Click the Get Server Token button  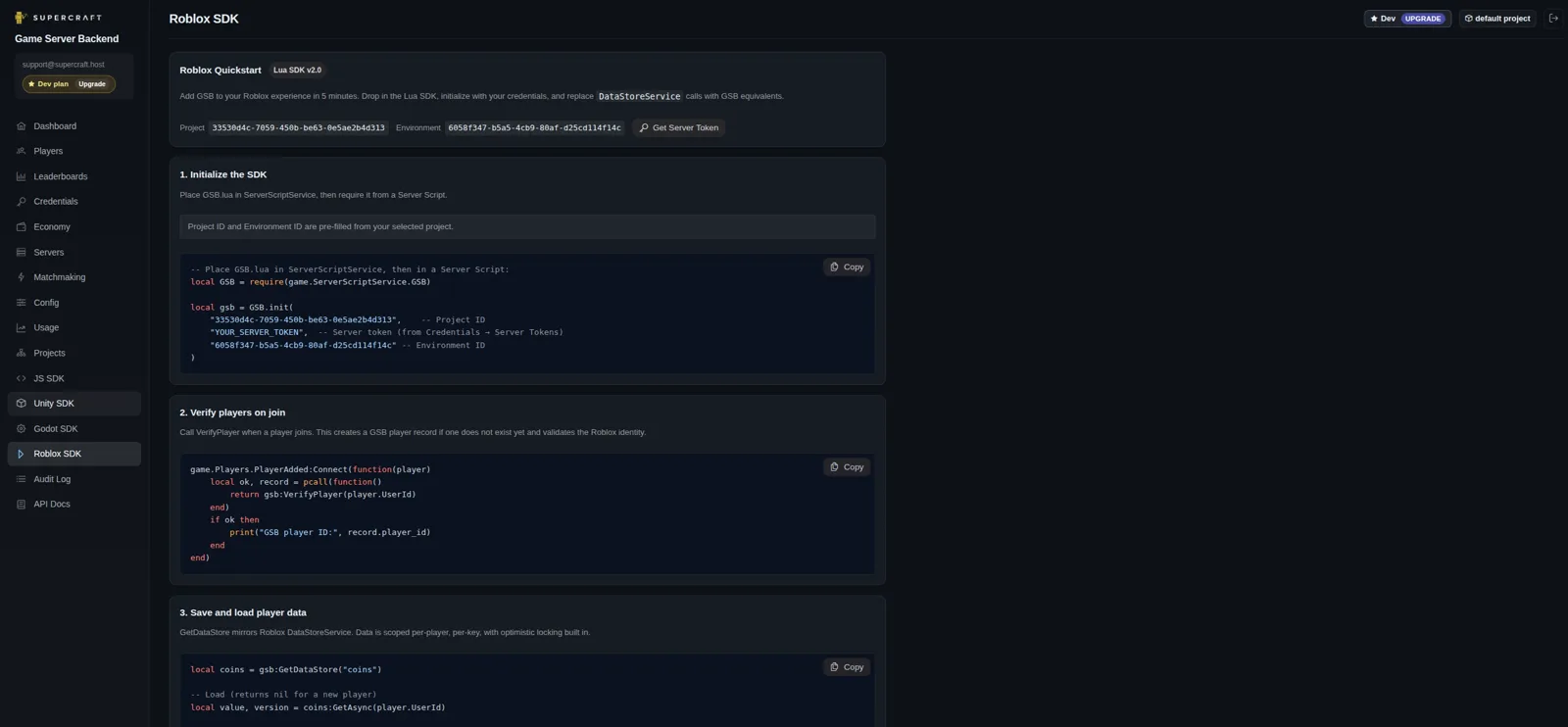[678, 127]
